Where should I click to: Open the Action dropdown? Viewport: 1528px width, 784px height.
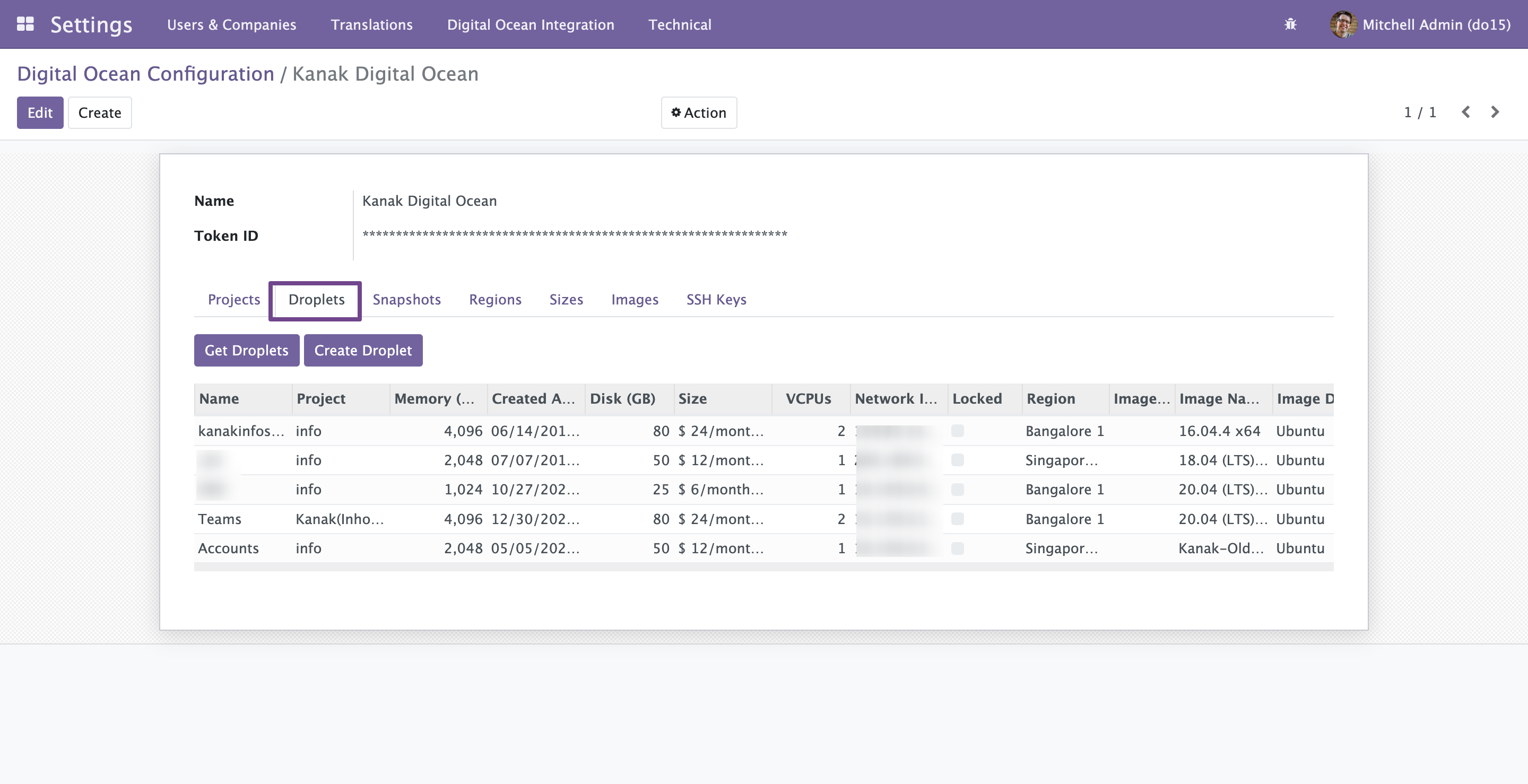pyautogui.click(x=699, y=112)
